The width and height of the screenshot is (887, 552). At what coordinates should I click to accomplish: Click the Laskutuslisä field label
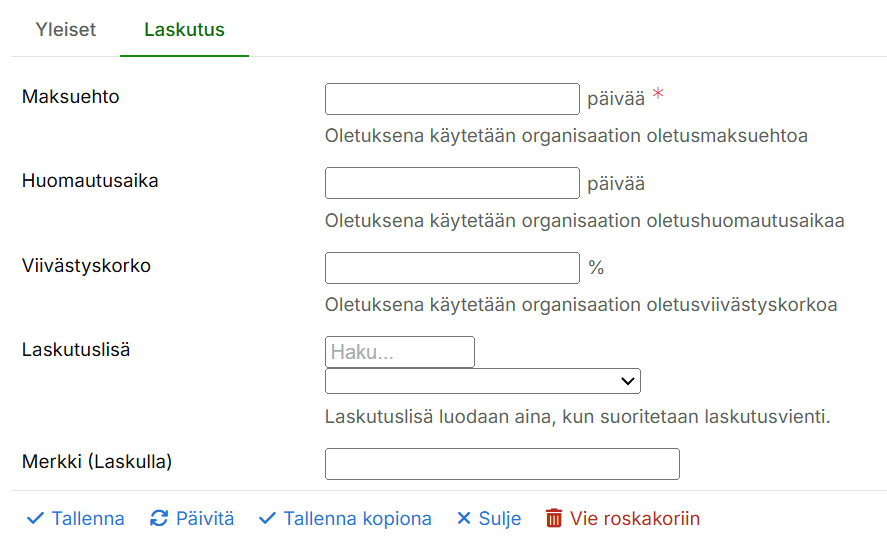(76, 350)
